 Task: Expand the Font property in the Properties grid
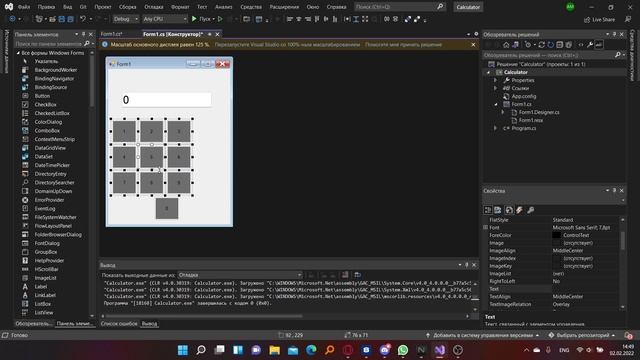(x=486, y=227)
